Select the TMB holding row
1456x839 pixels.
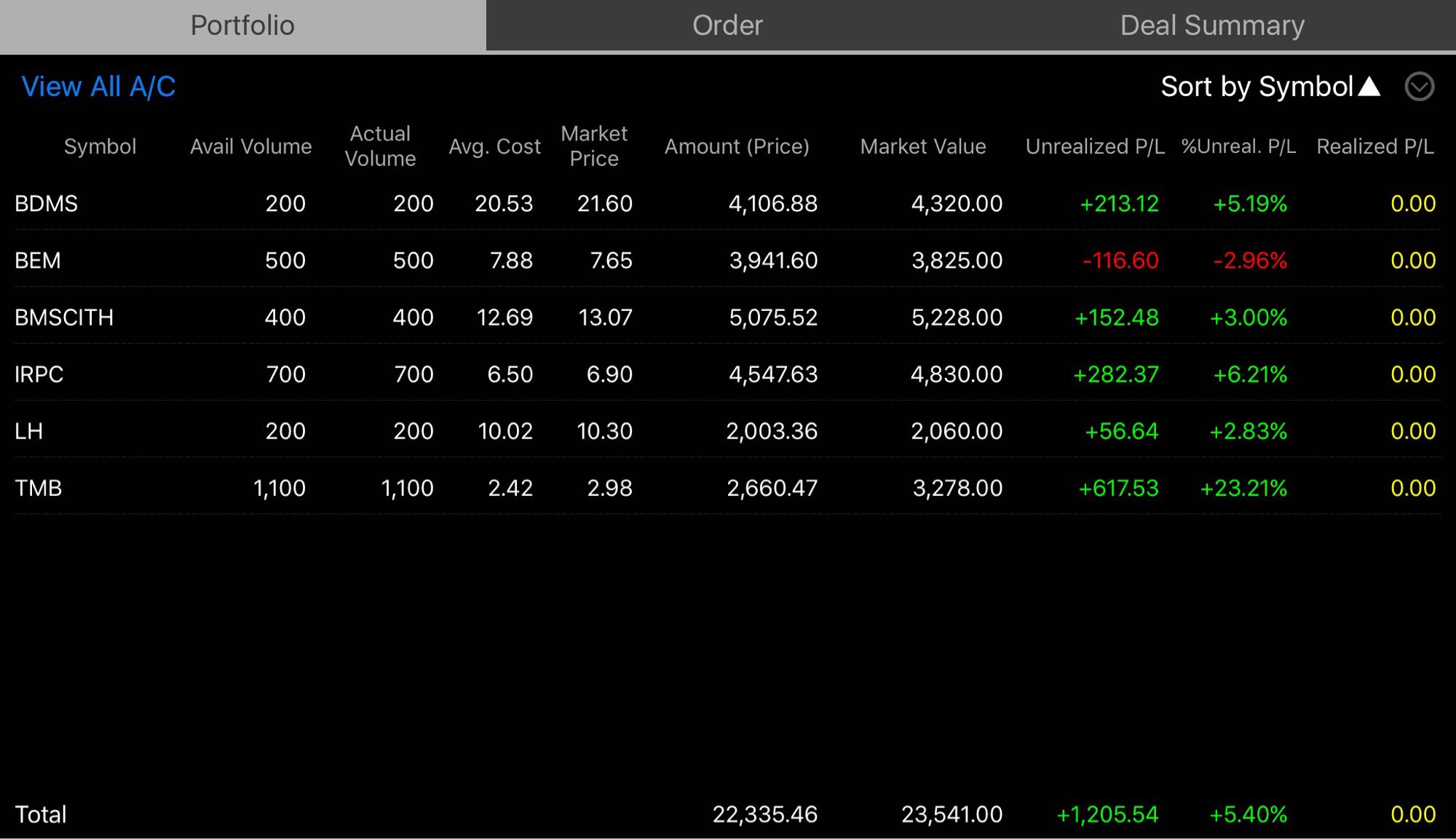39,488
